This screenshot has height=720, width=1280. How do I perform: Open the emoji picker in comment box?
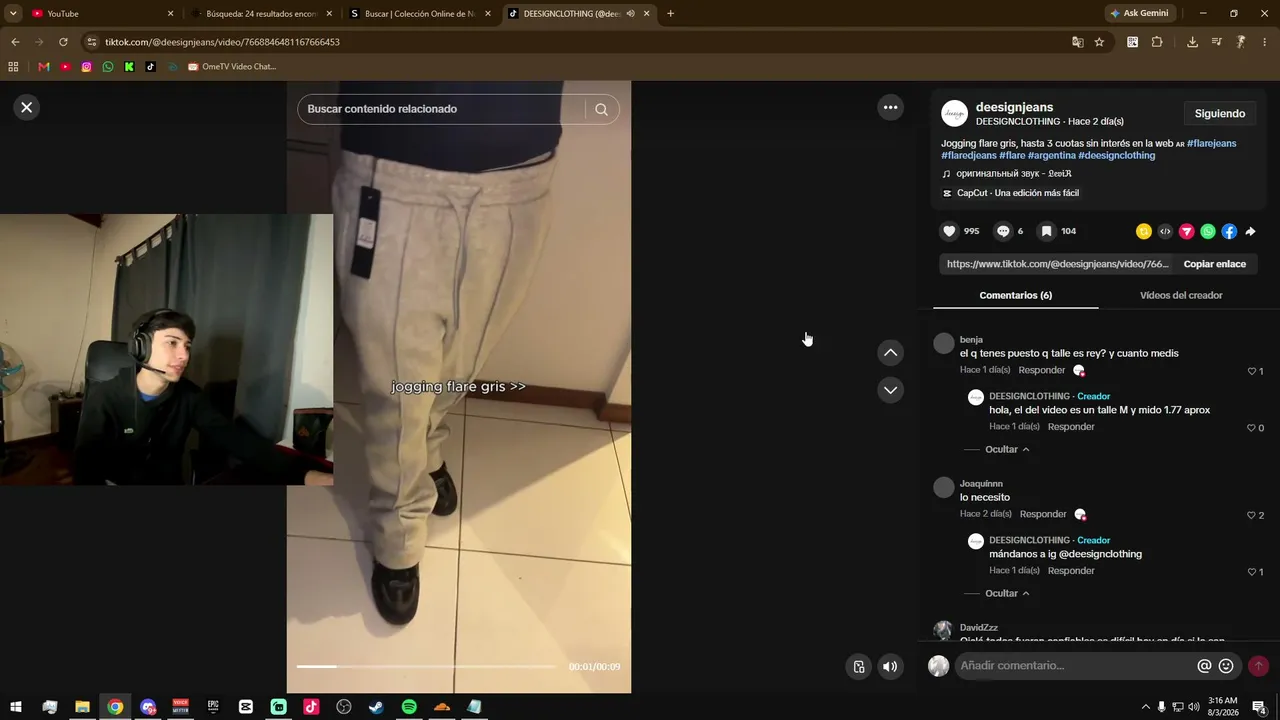[x=1226, y=666]
